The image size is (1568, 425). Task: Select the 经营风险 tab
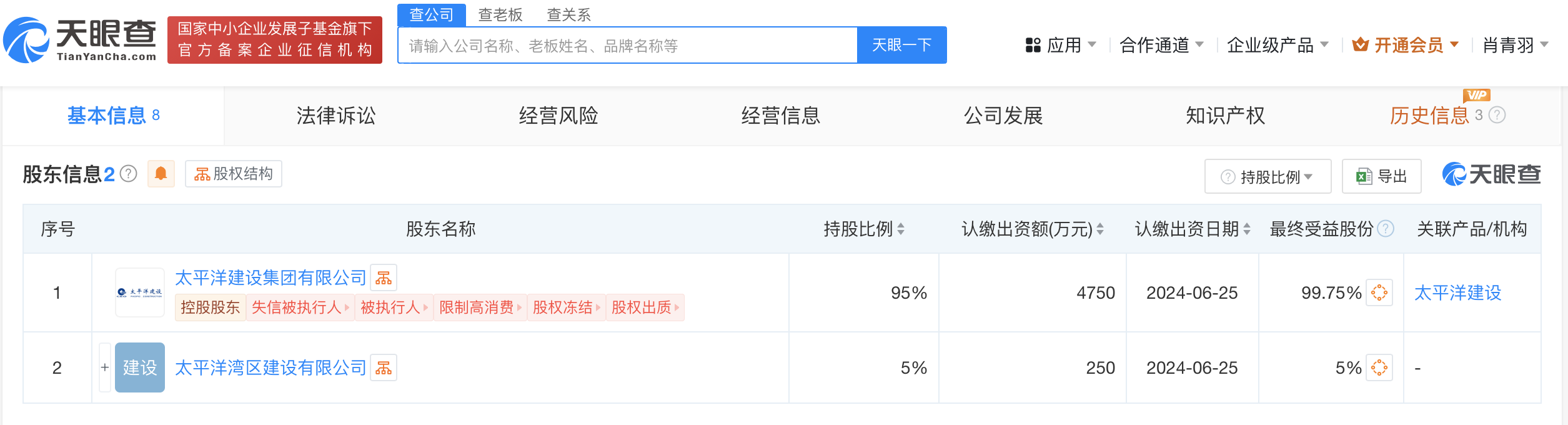[558, 116]
